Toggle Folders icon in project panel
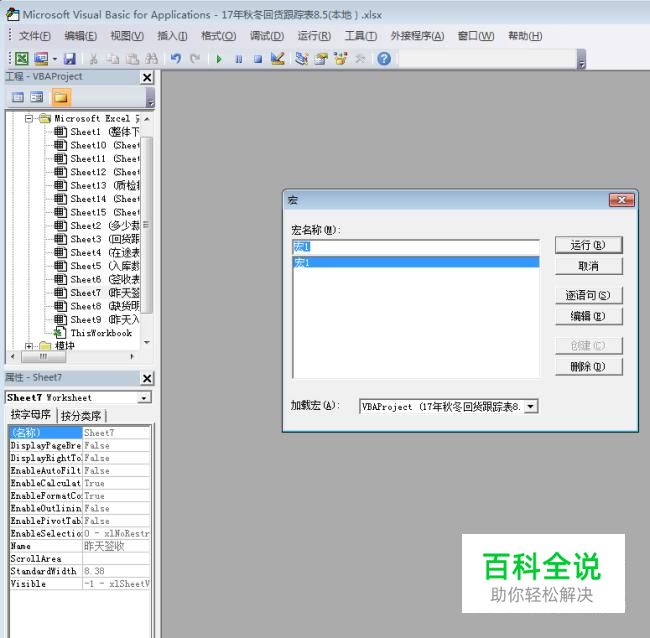Screen dimensions: 650x638 click(61, 97)
